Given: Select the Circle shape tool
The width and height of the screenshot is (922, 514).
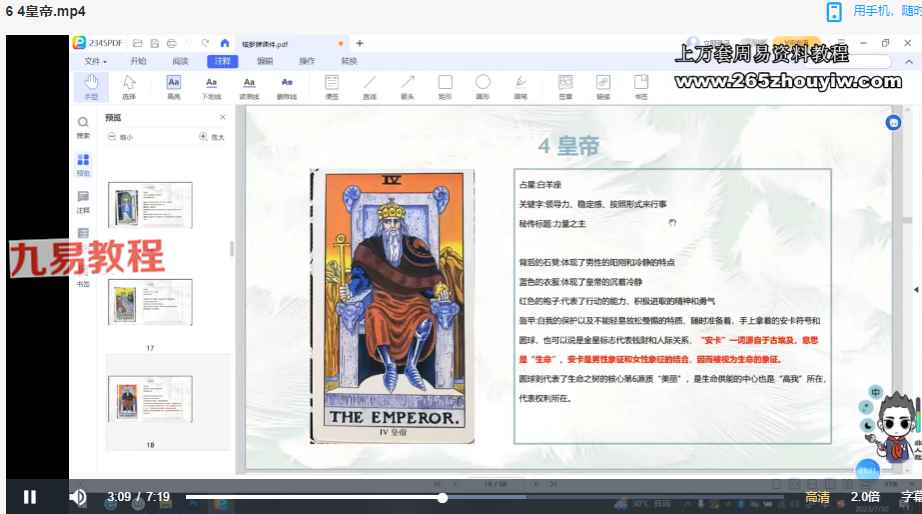Looking at the screenshot, I should pyautogui.click(x=483, y=86).
